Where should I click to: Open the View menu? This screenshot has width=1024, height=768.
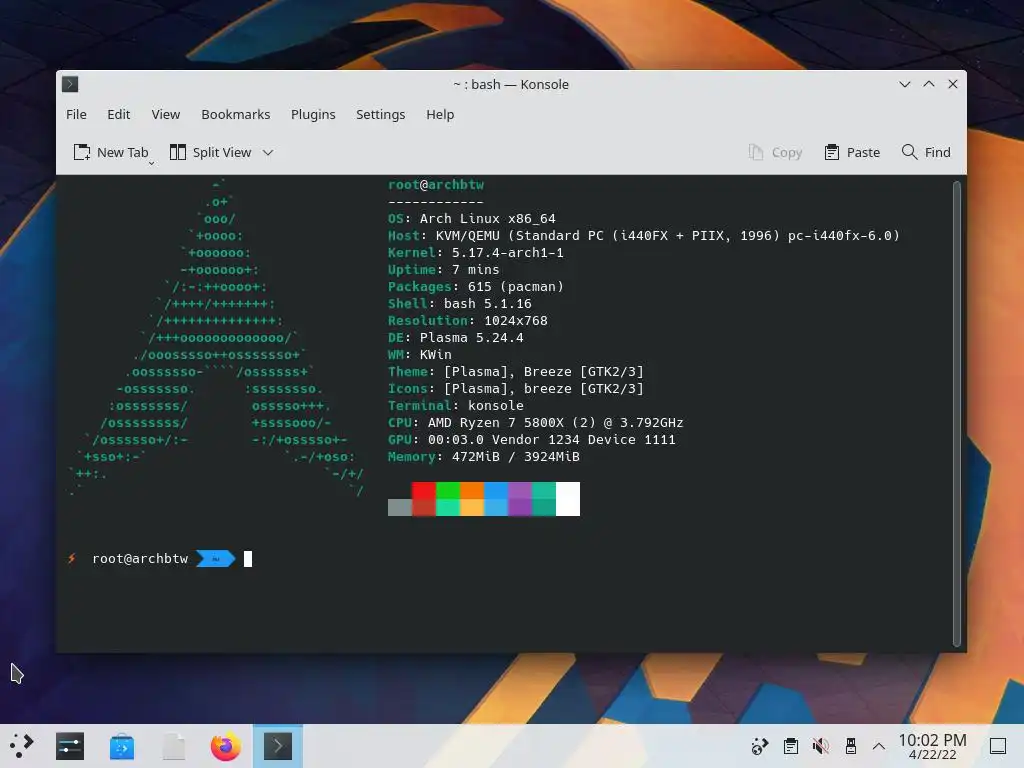click(x=165, y=114)
